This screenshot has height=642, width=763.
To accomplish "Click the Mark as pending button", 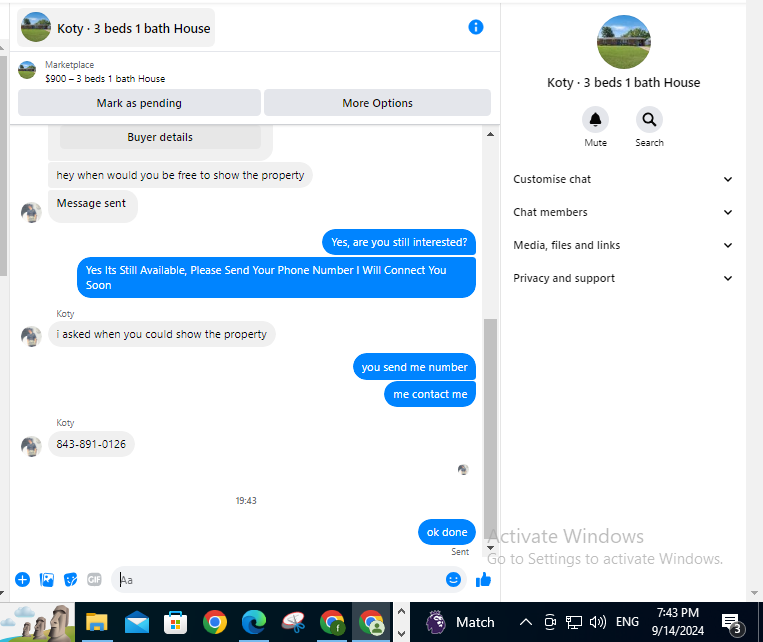I will [x=139, y=103].
